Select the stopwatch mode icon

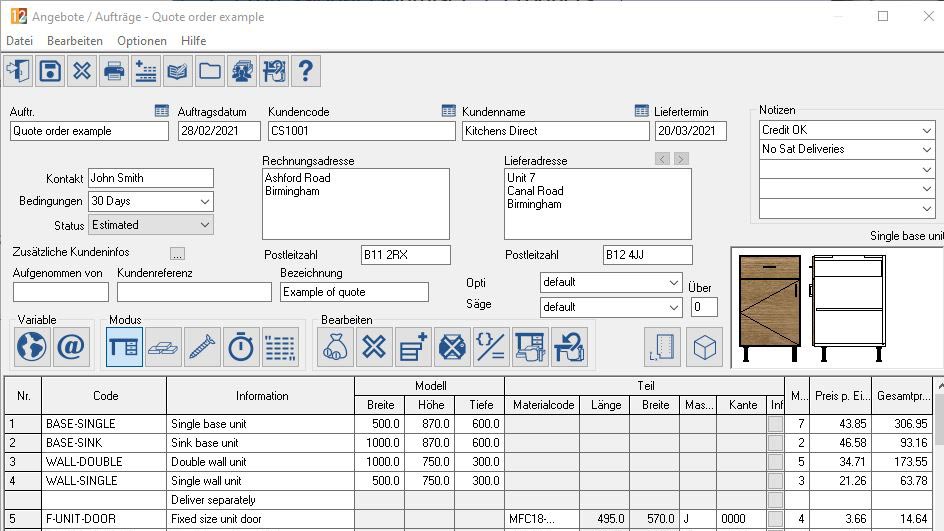[241, 347]
